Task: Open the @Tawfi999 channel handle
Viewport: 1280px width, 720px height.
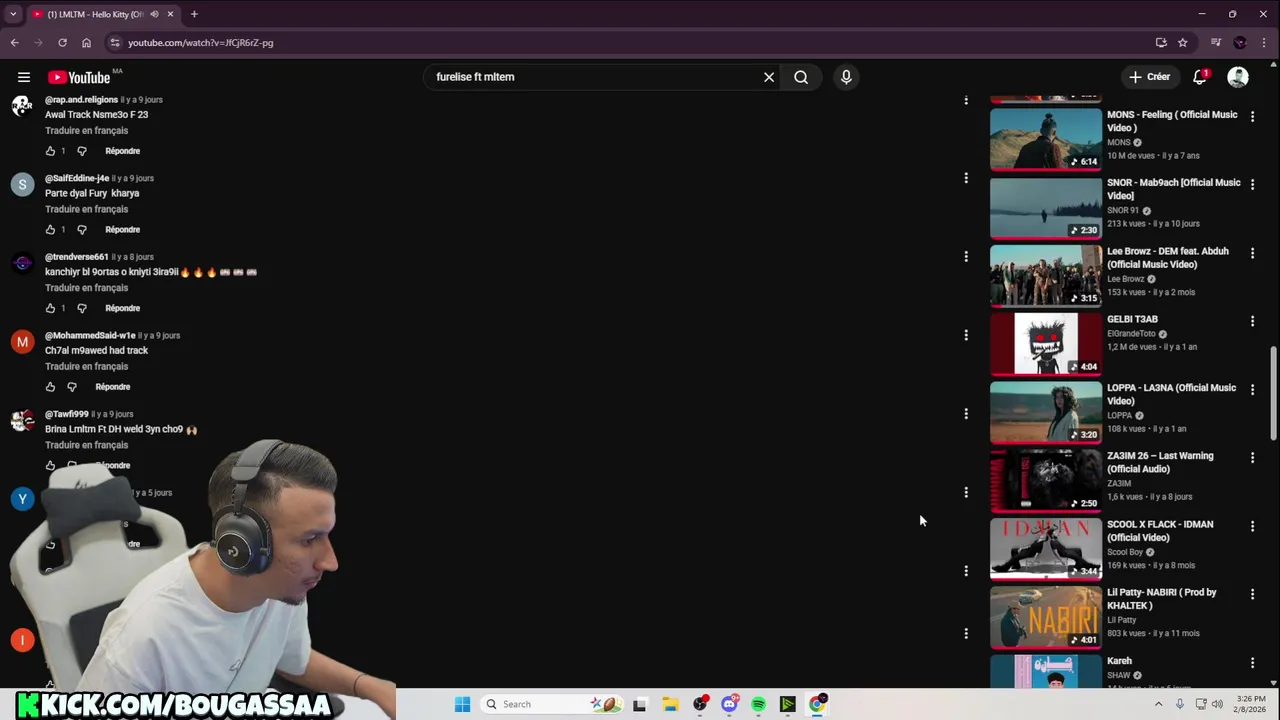Action: [x=67, y=414]
